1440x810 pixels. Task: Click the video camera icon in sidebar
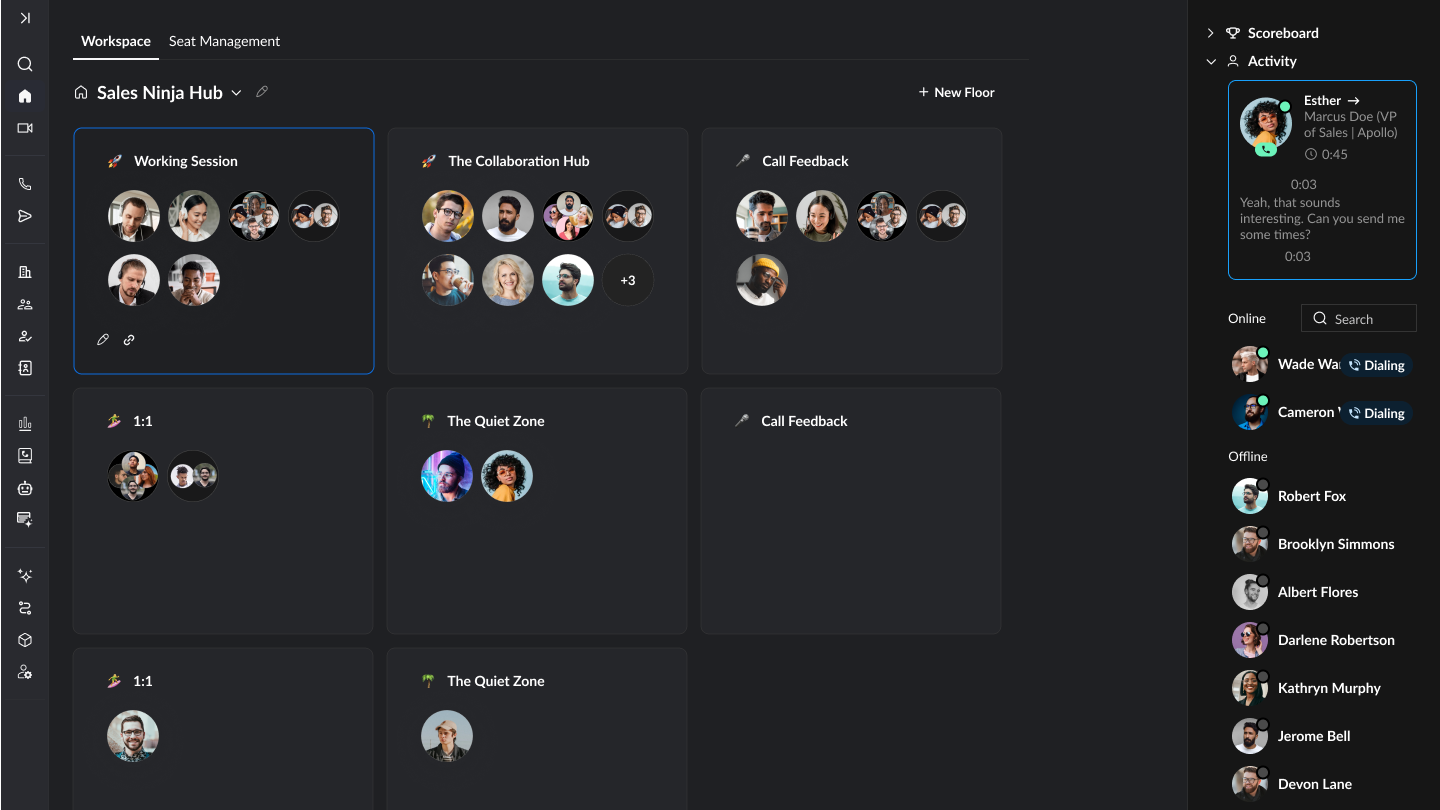pos(25,128)
